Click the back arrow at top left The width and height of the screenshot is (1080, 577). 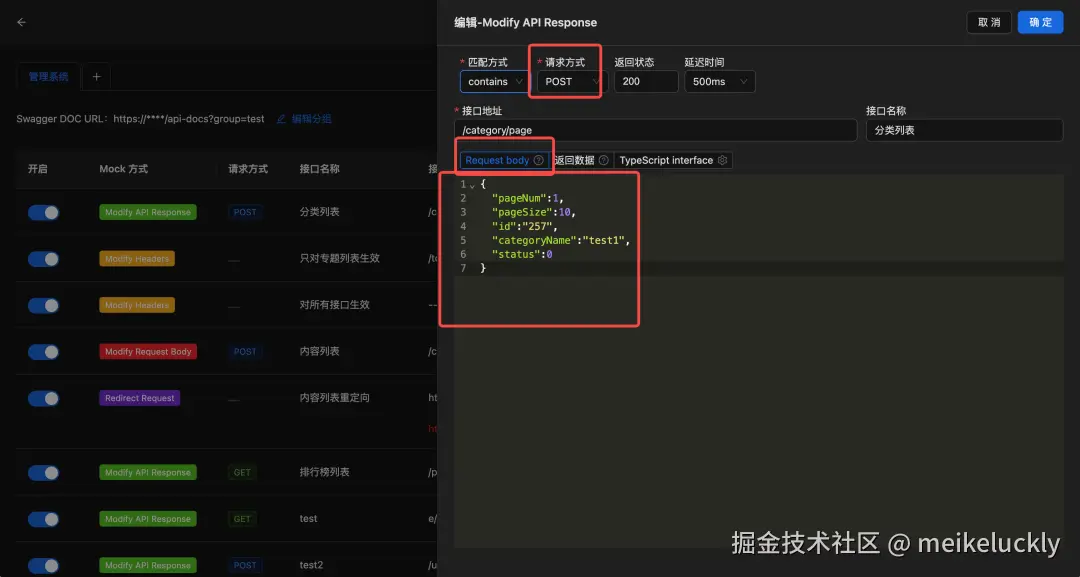pos(21,21)
